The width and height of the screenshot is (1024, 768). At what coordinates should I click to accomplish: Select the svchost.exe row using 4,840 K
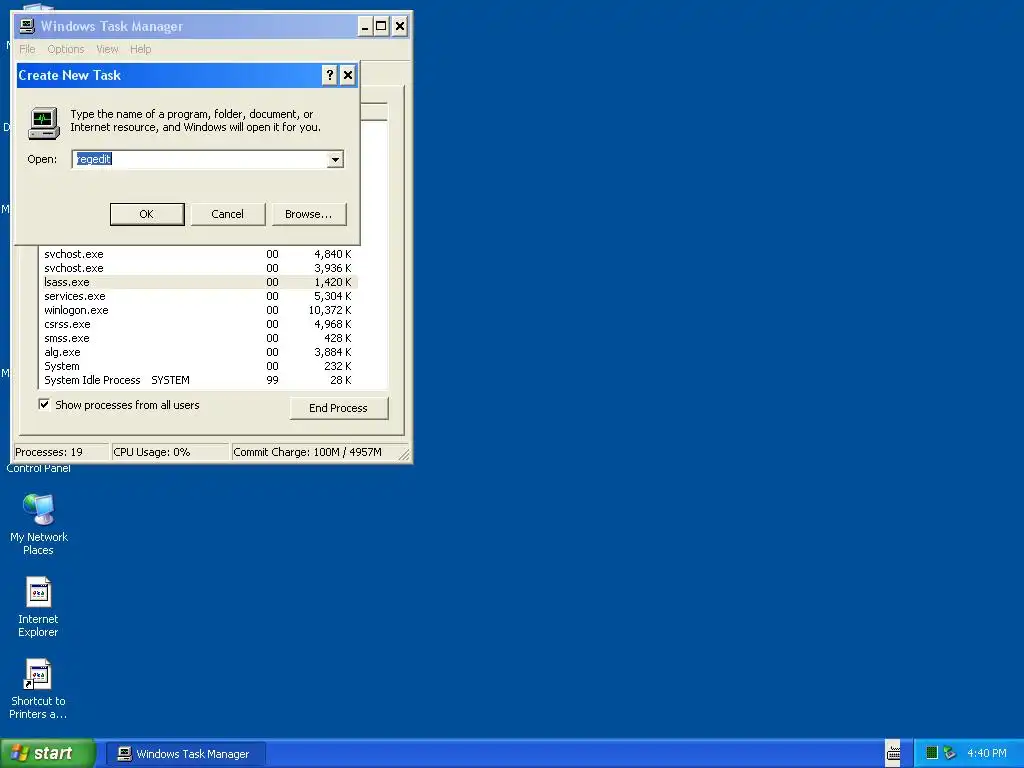tap(199, 254)
